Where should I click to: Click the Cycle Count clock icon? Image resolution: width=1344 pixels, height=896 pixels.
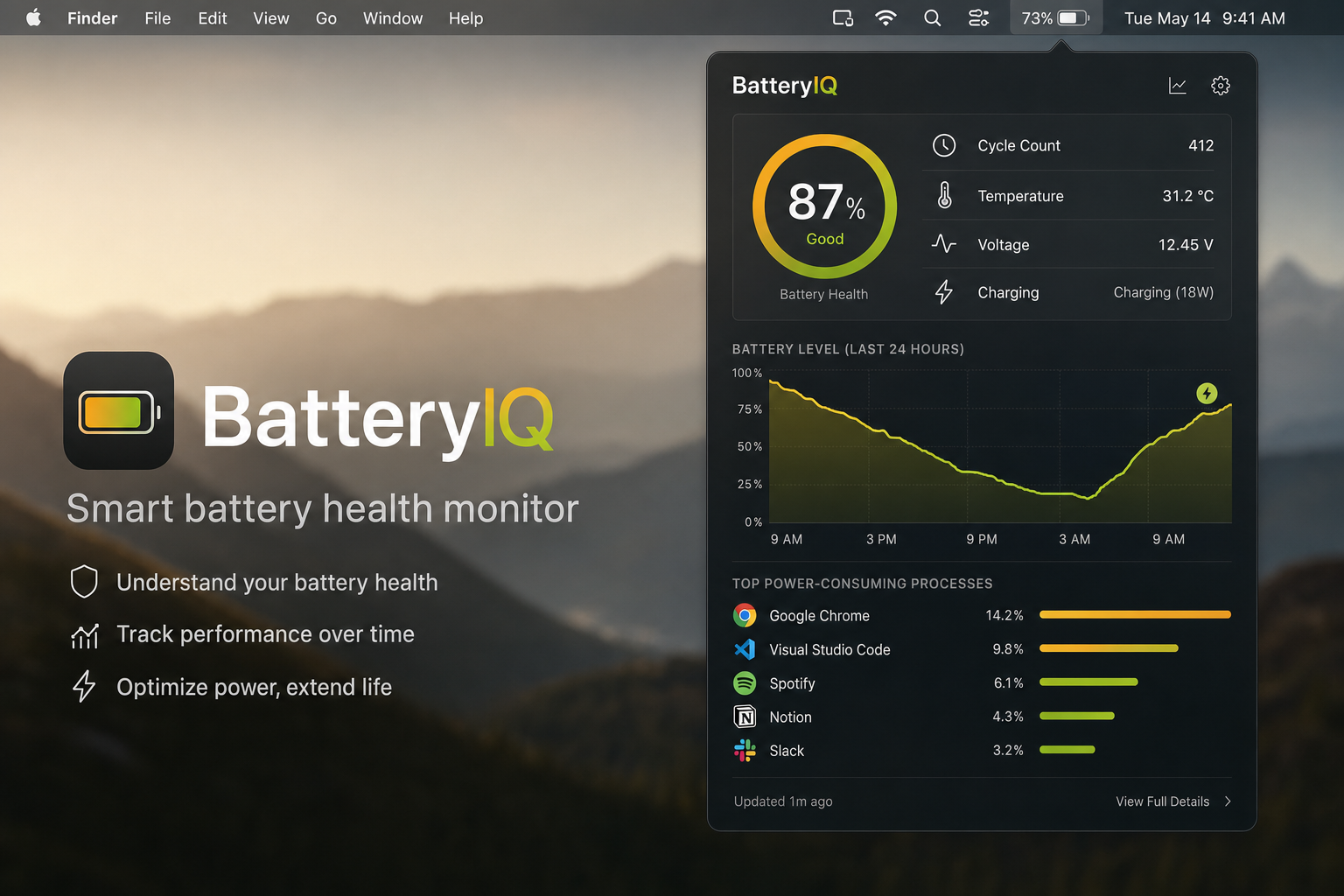pos(944,145)
